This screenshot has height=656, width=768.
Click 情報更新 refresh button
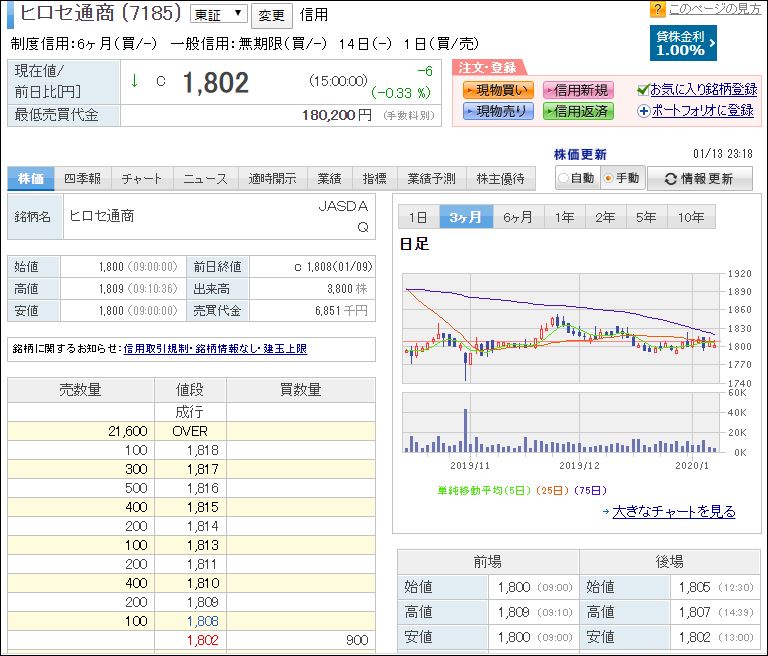pyautogui.click(x=700, y=178)
